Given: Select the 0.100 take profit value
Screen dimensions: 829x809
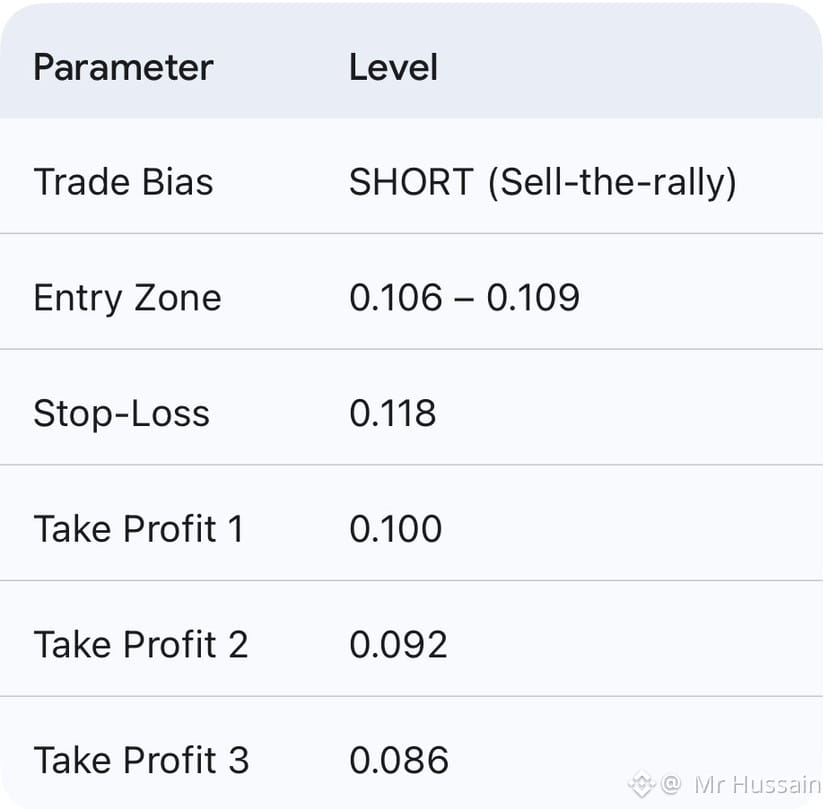Looking at the screenshot, I should pos(395,529).
